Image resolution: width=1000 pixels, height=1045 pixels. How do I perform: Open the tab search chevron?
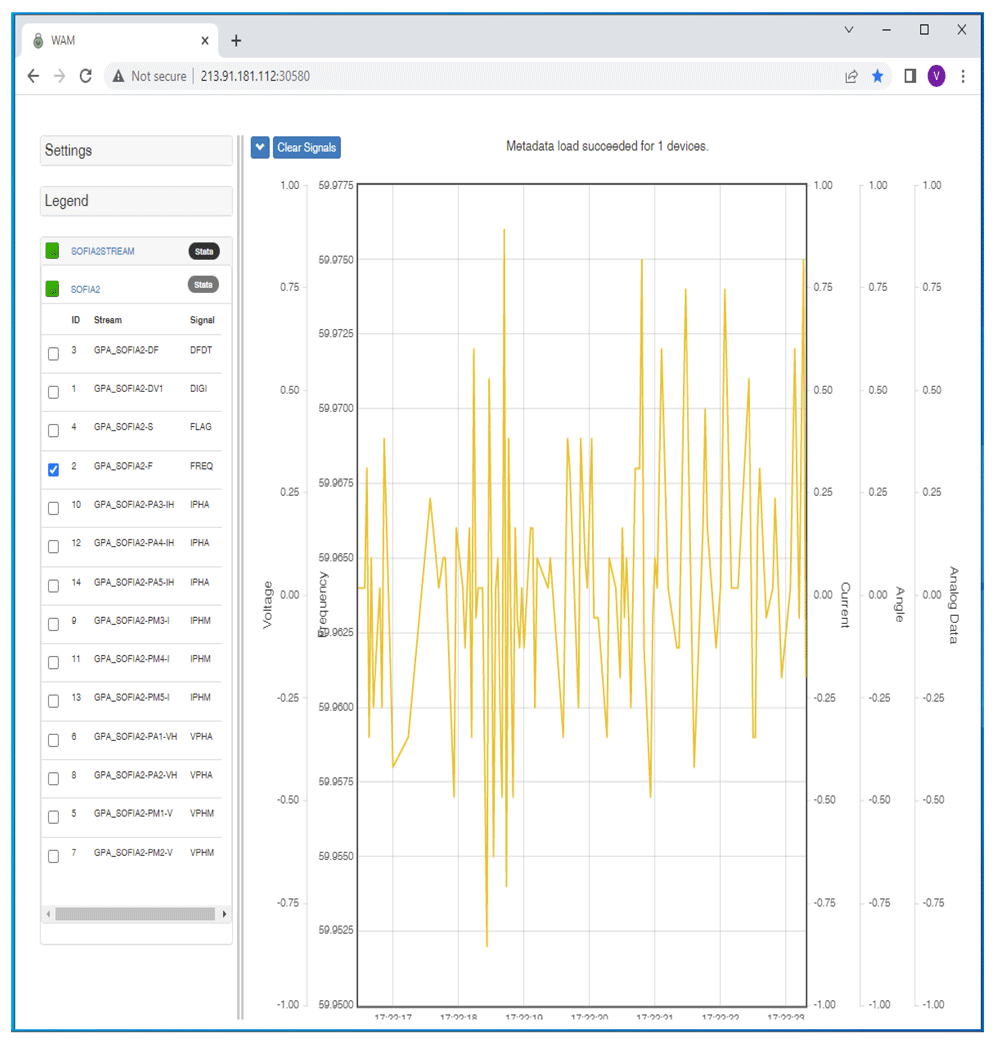[x=849, y=29]
